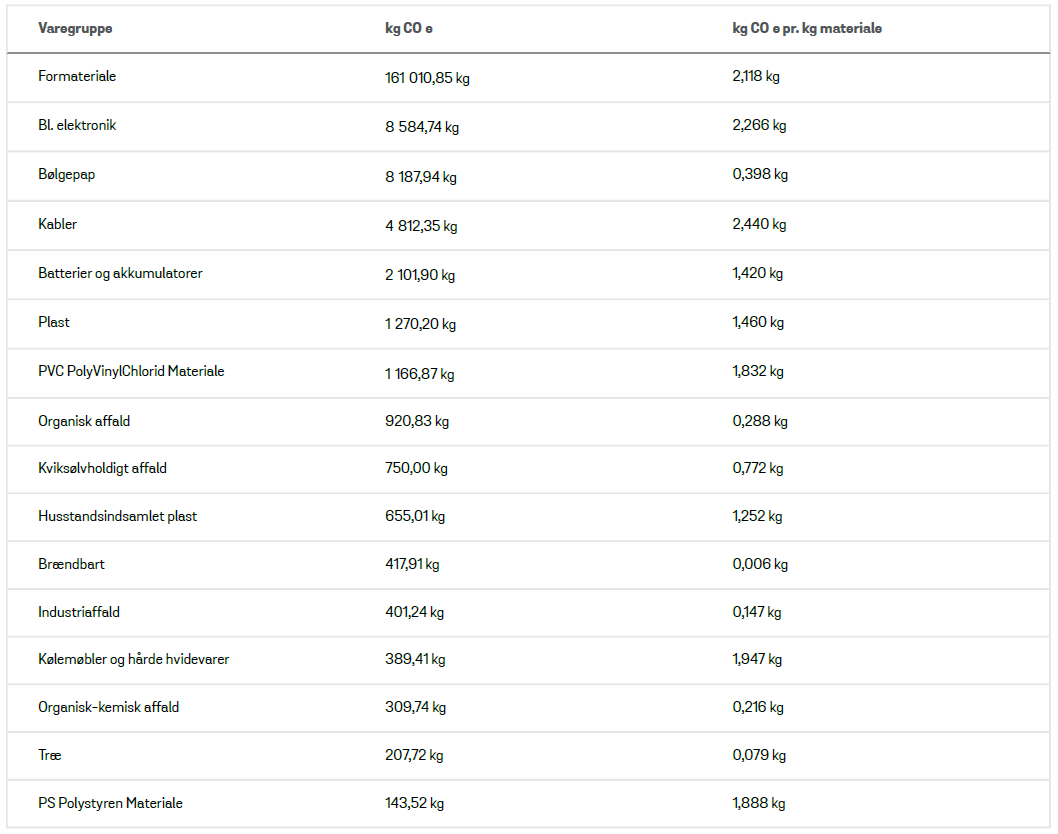Select the Bølgepap row label

67,175
